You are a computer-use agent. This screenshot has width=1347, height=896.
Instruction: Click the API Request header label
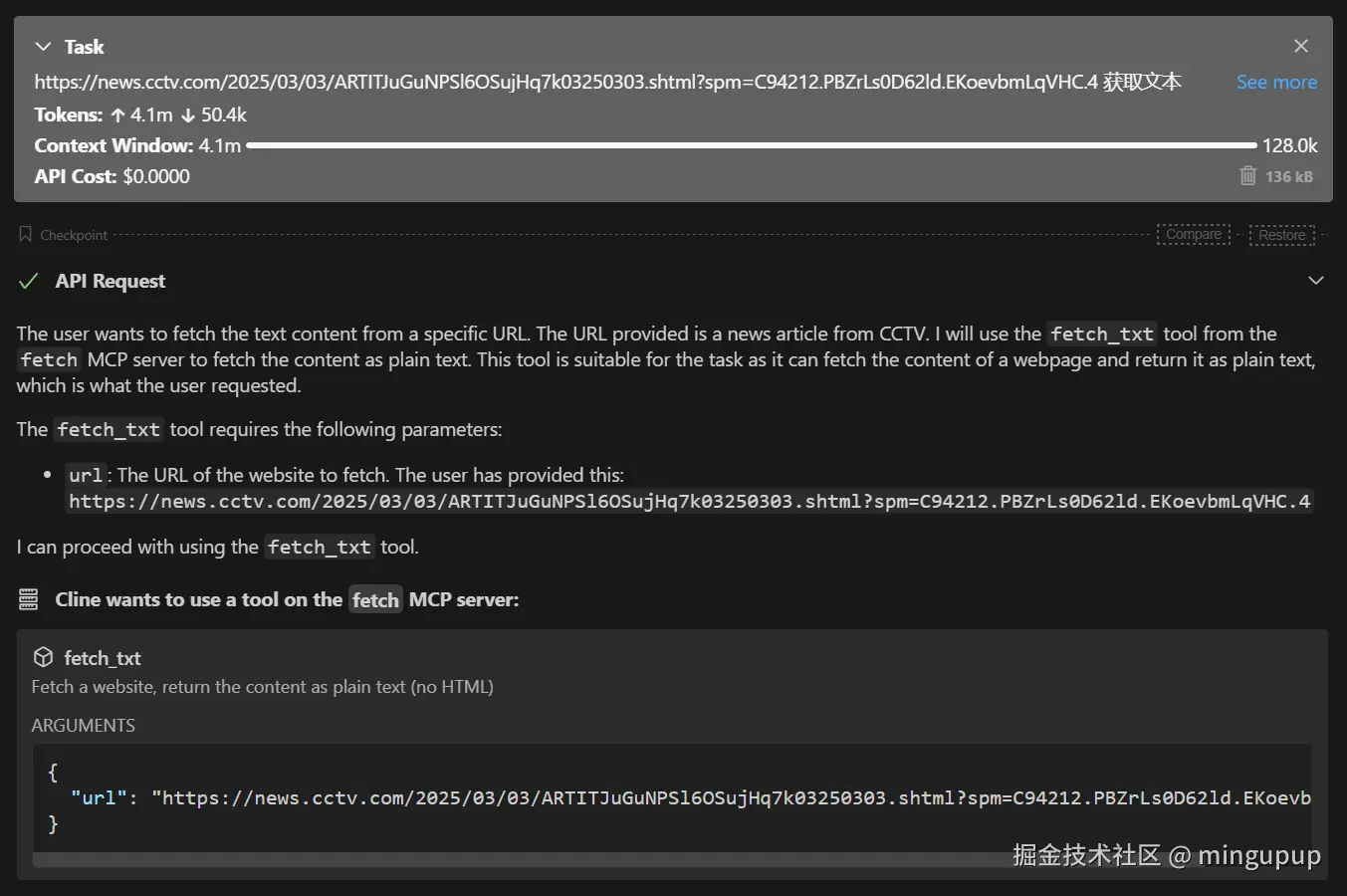[x=111, y=282]
